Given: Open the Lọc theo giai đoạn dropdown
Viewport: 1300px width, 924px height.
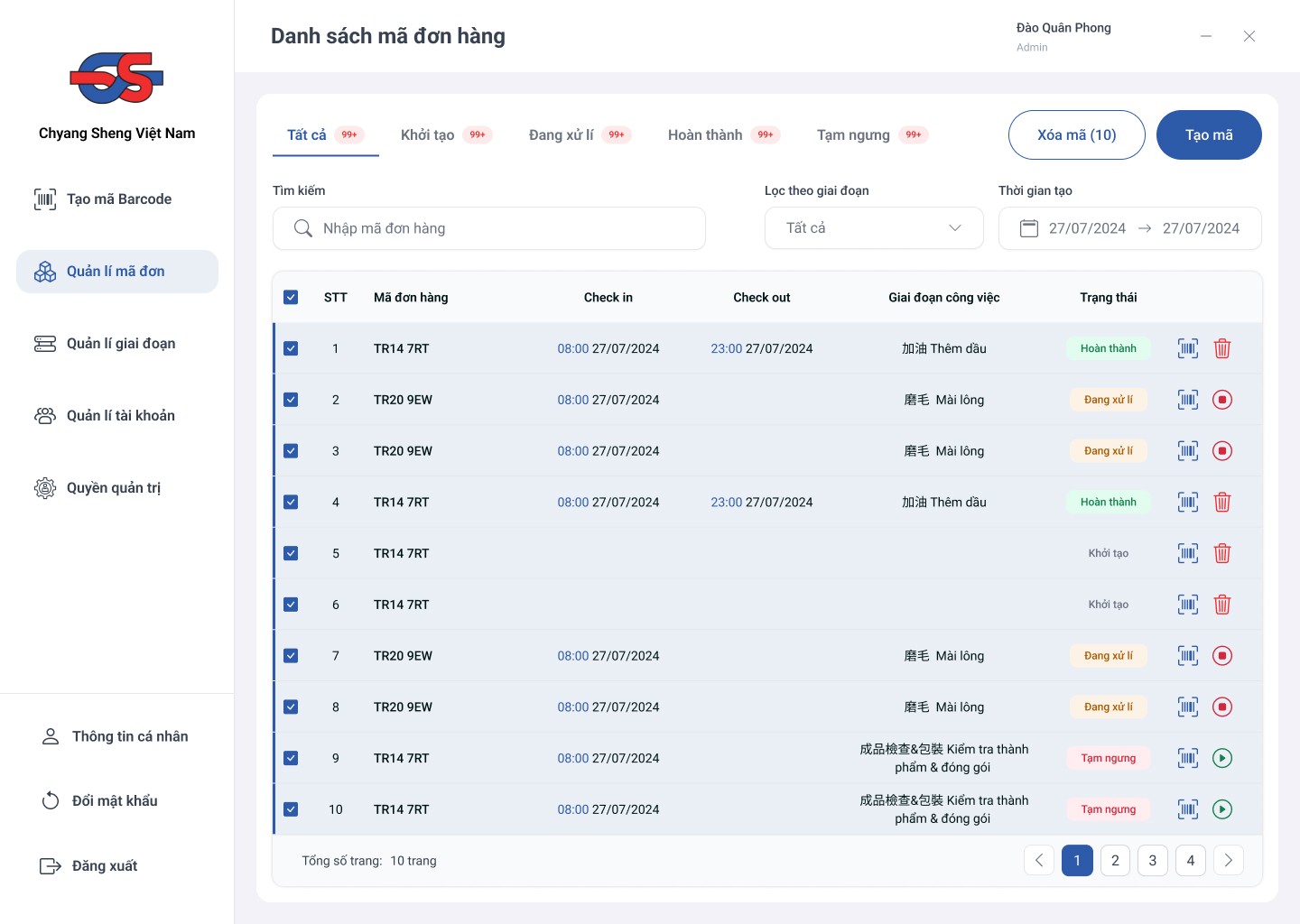Looking at the screenshot, I should point(874,228).
